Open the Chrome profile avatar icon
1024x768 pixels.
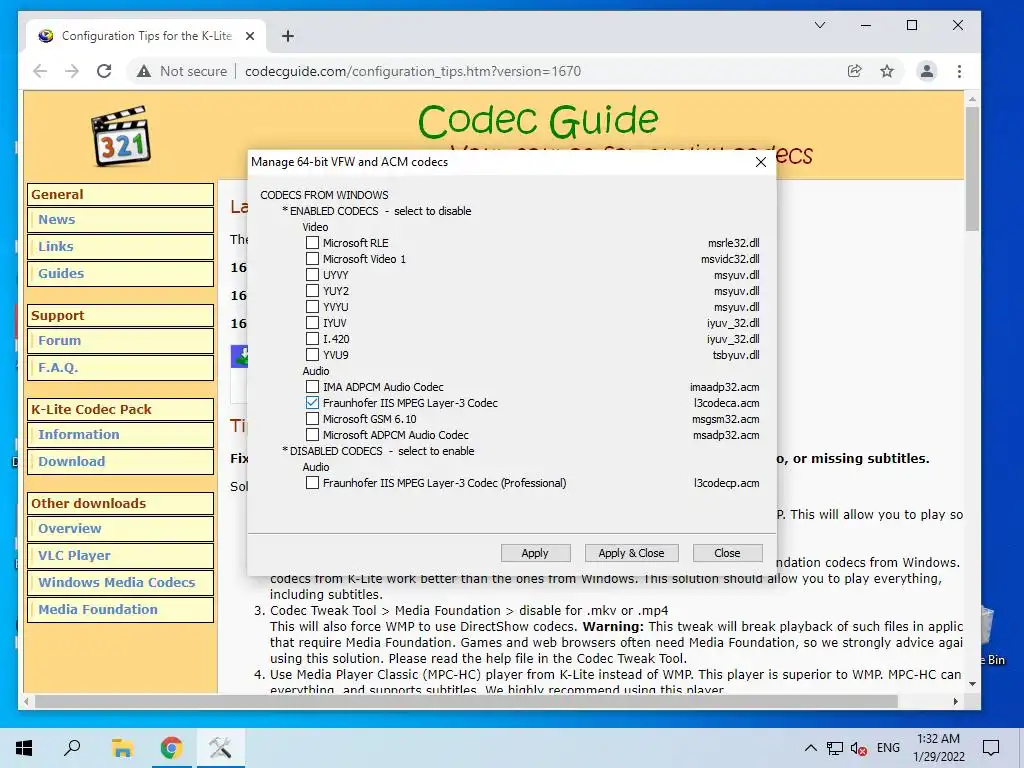click(927, 71)
